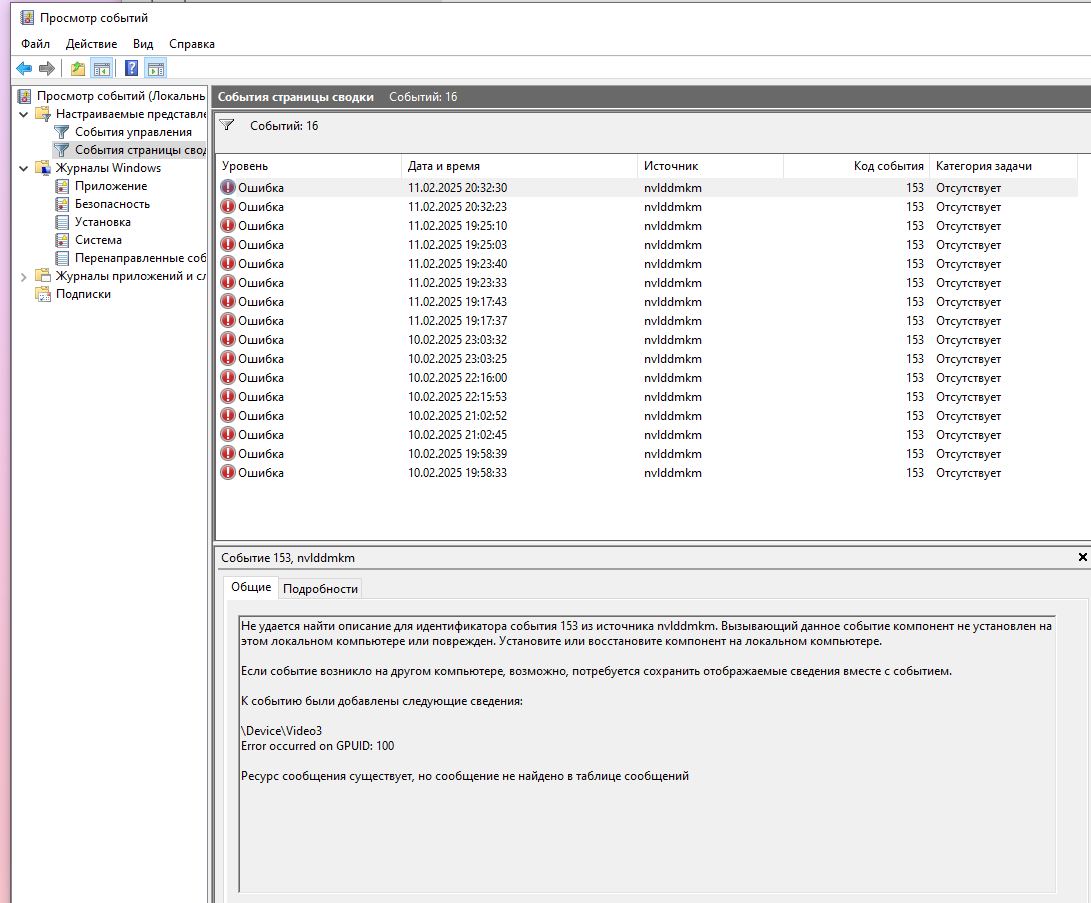Open the Файл menu
This screenshot has width=1091, height=903.
click(35, 44)
